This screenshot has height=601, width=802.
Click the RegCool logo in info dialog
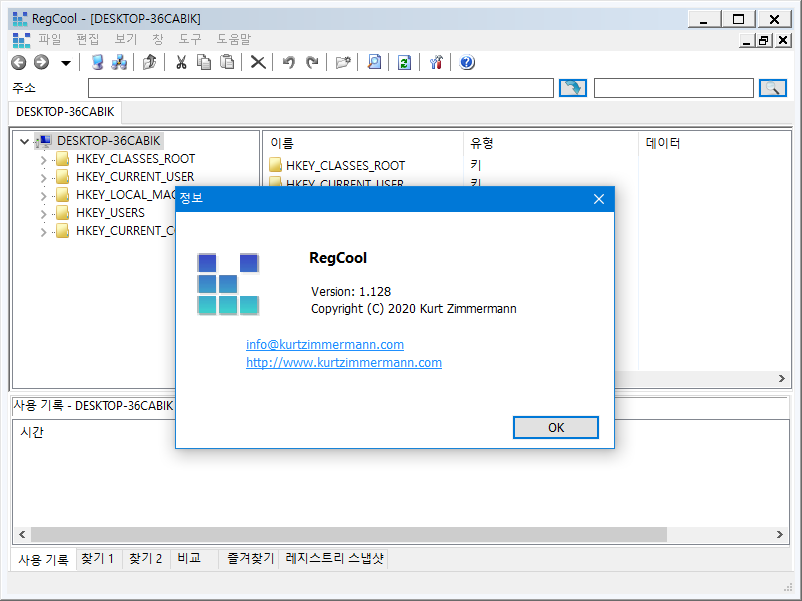228,284
